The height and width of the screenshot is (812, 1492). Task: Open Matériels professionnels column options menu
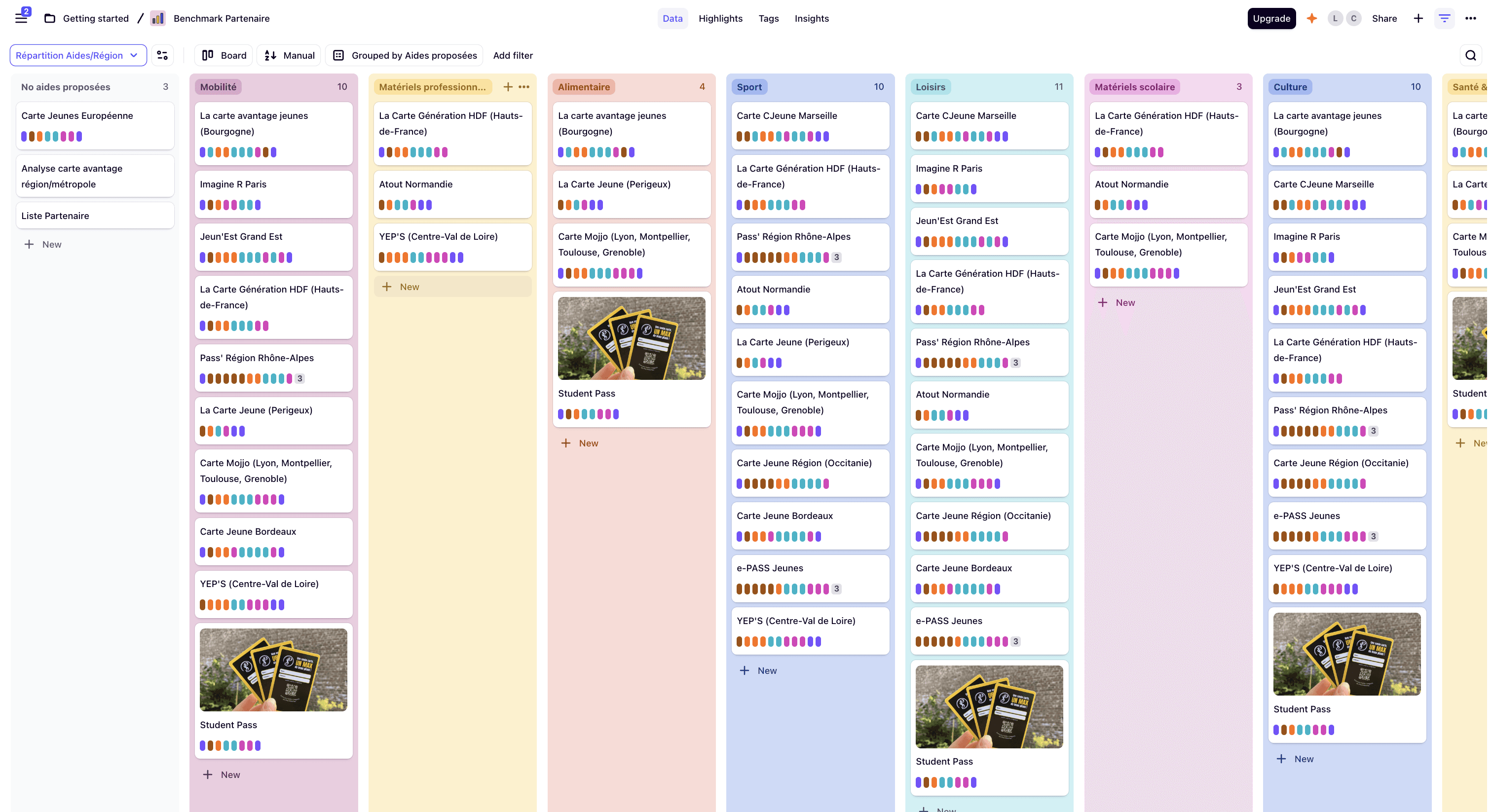point(524,87)
